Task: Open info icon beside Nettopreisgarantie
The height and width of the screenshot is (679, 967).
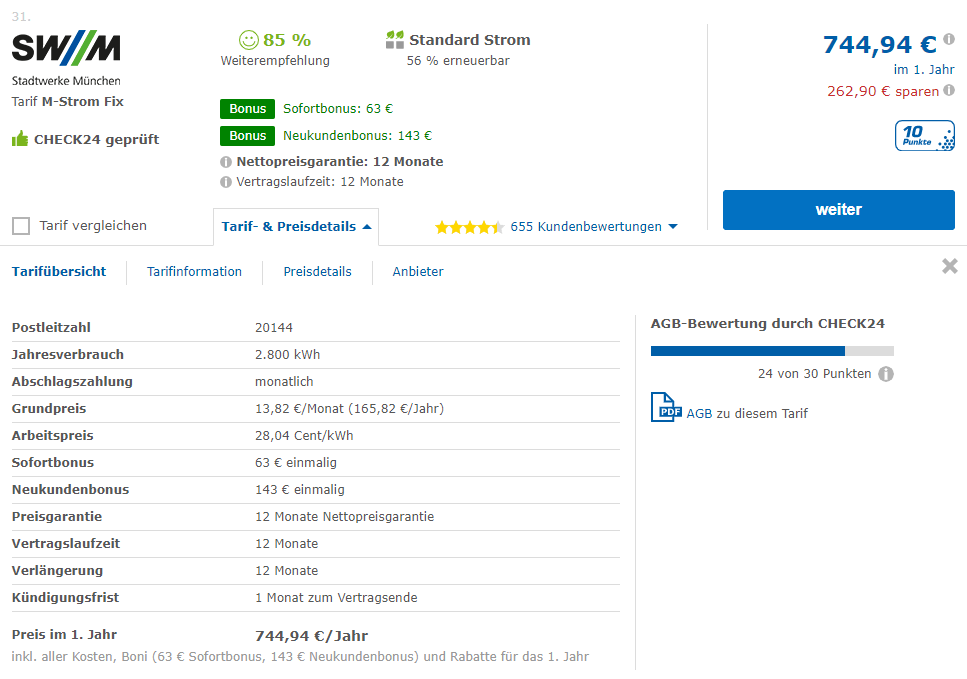Action: (226, 162)
